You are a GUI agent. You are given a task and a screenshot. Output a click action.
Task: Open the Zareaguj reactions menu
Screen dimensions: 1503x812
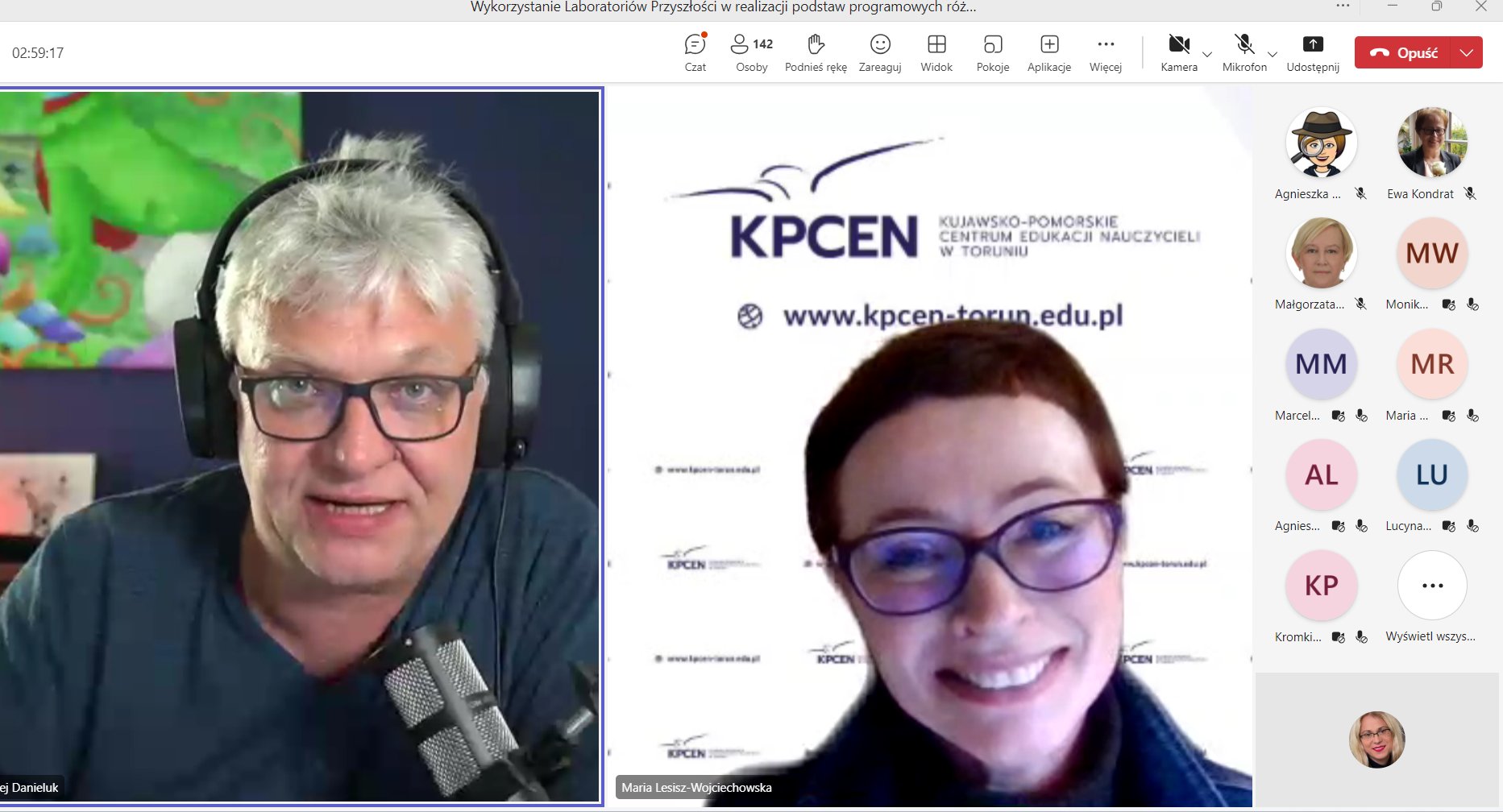click(880, 53)
